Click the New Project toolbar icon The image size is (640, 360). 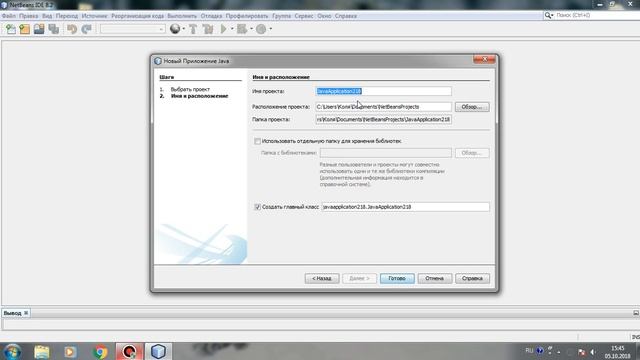24,29
